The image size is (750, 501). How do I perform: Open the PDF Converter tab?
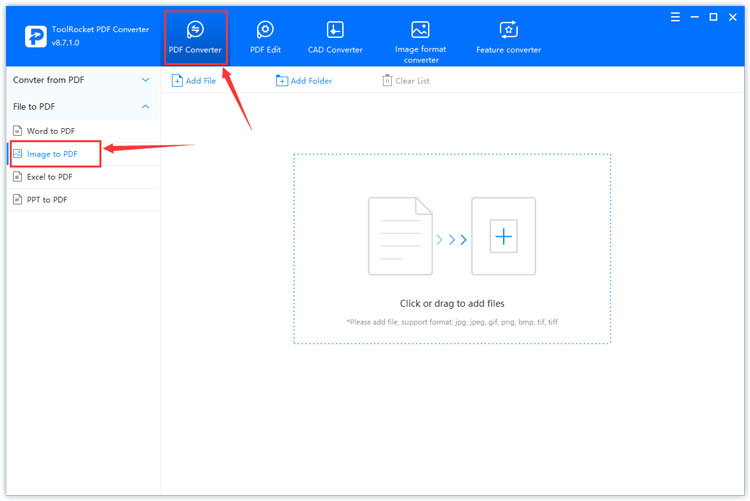(195, 37)
